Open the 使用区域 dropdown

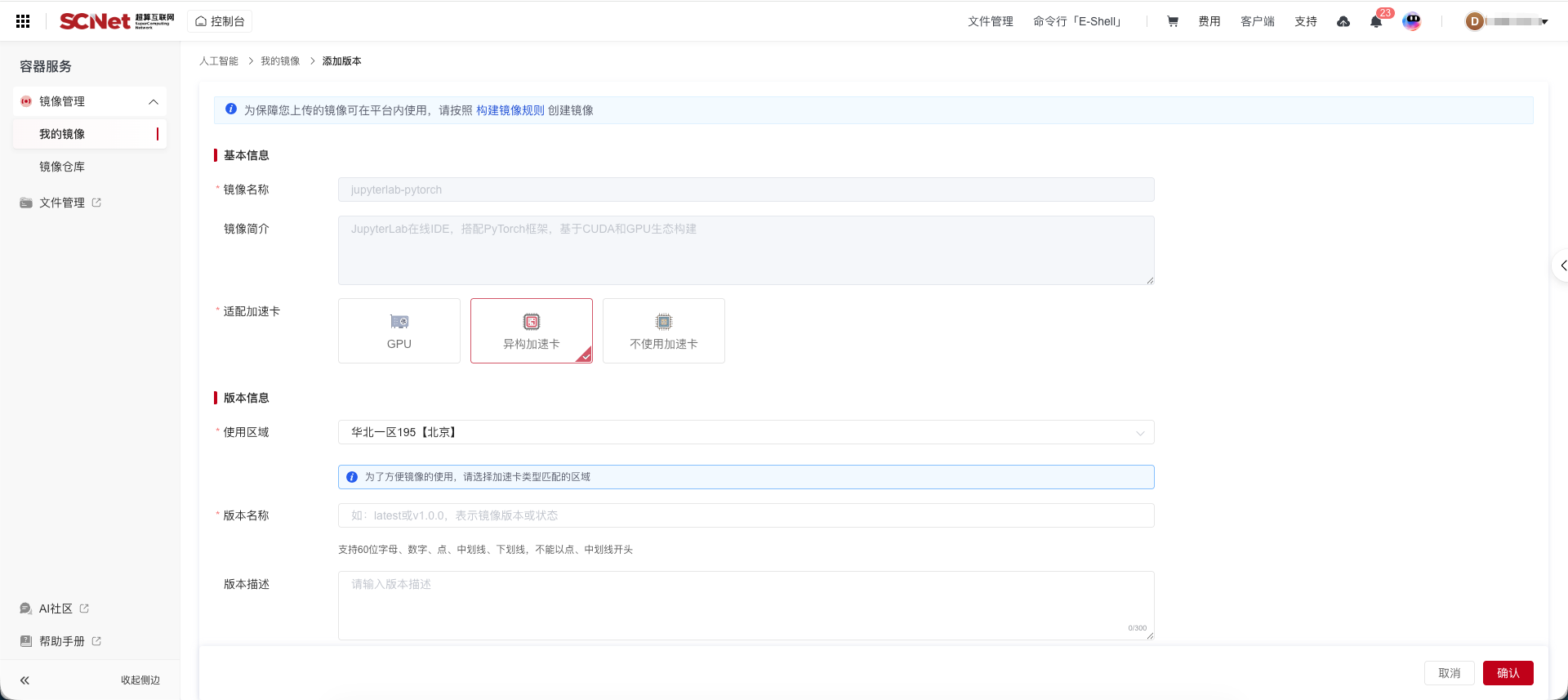746,432
